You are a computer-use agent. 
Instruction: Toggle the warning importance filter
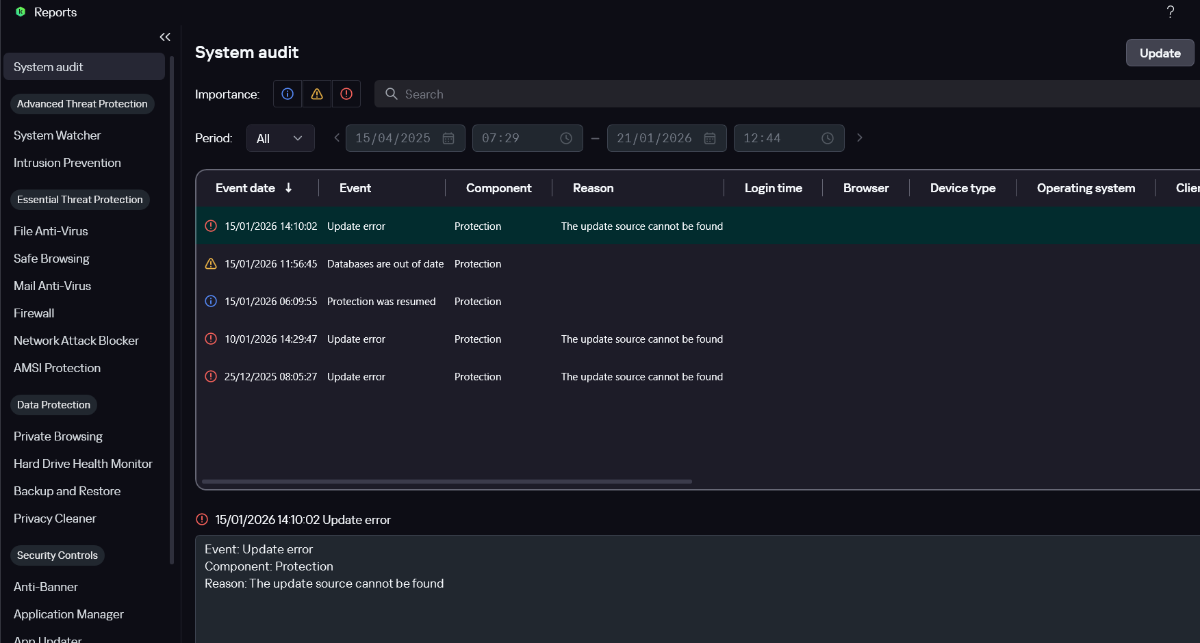[x=317, y=94]
